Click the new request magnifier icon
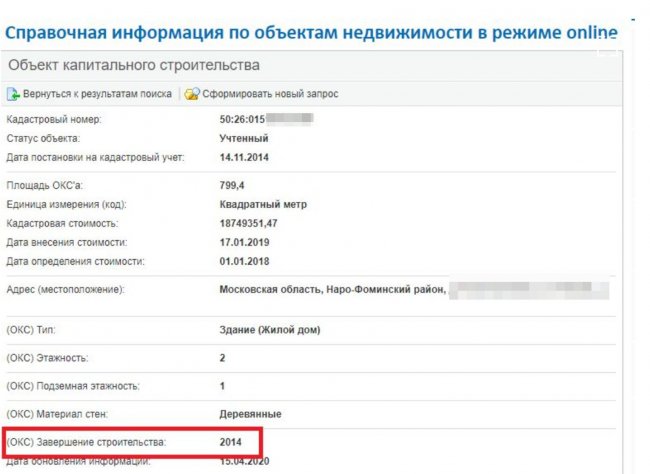 tap(192, 94)
